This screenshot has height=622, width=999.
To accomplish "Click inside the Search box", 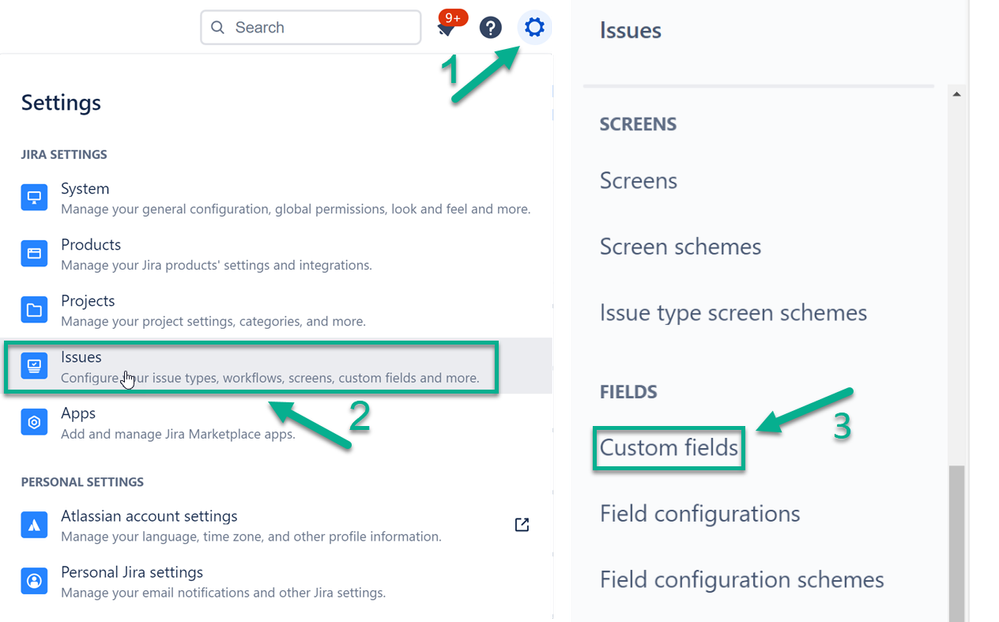I will [x=310, y=27].
